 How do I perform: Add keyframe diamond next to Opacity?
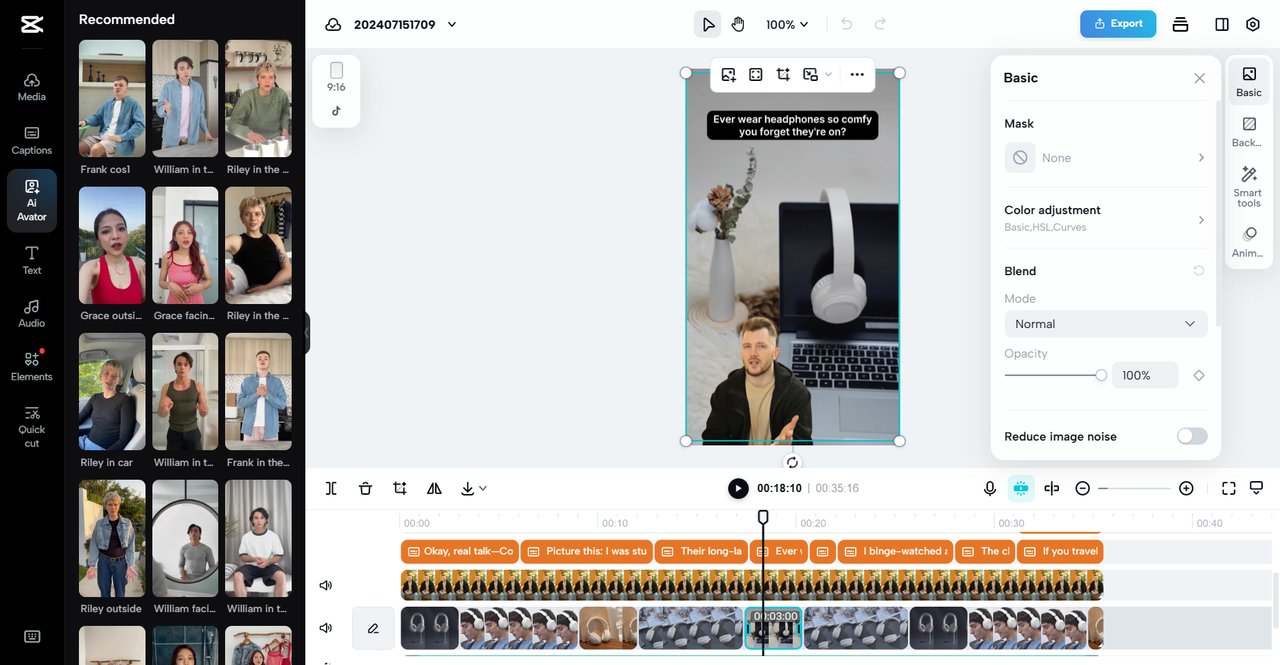1199,375
